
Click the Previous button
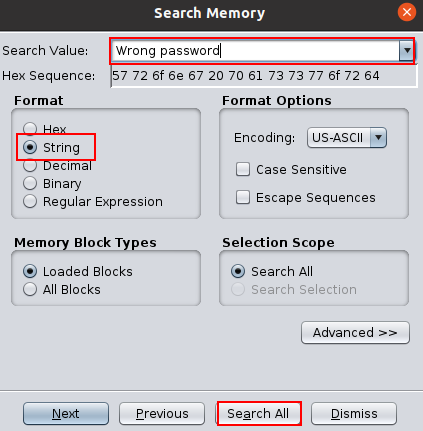[162, 413]
